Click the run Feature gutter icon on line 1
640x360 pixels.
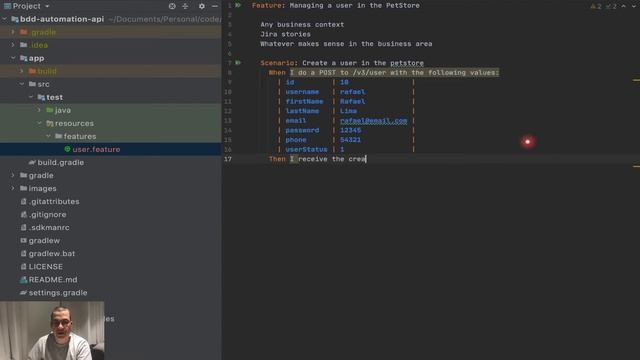click(238, 5)
